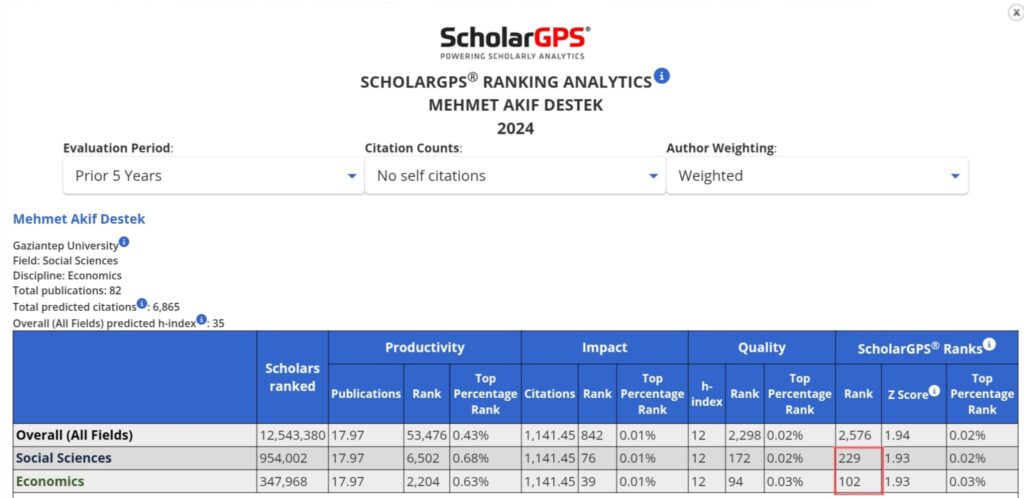Click the highlighted Social Sciences rank 229 cell
Screen dimensions: 1024x498
tap(858, 458)
